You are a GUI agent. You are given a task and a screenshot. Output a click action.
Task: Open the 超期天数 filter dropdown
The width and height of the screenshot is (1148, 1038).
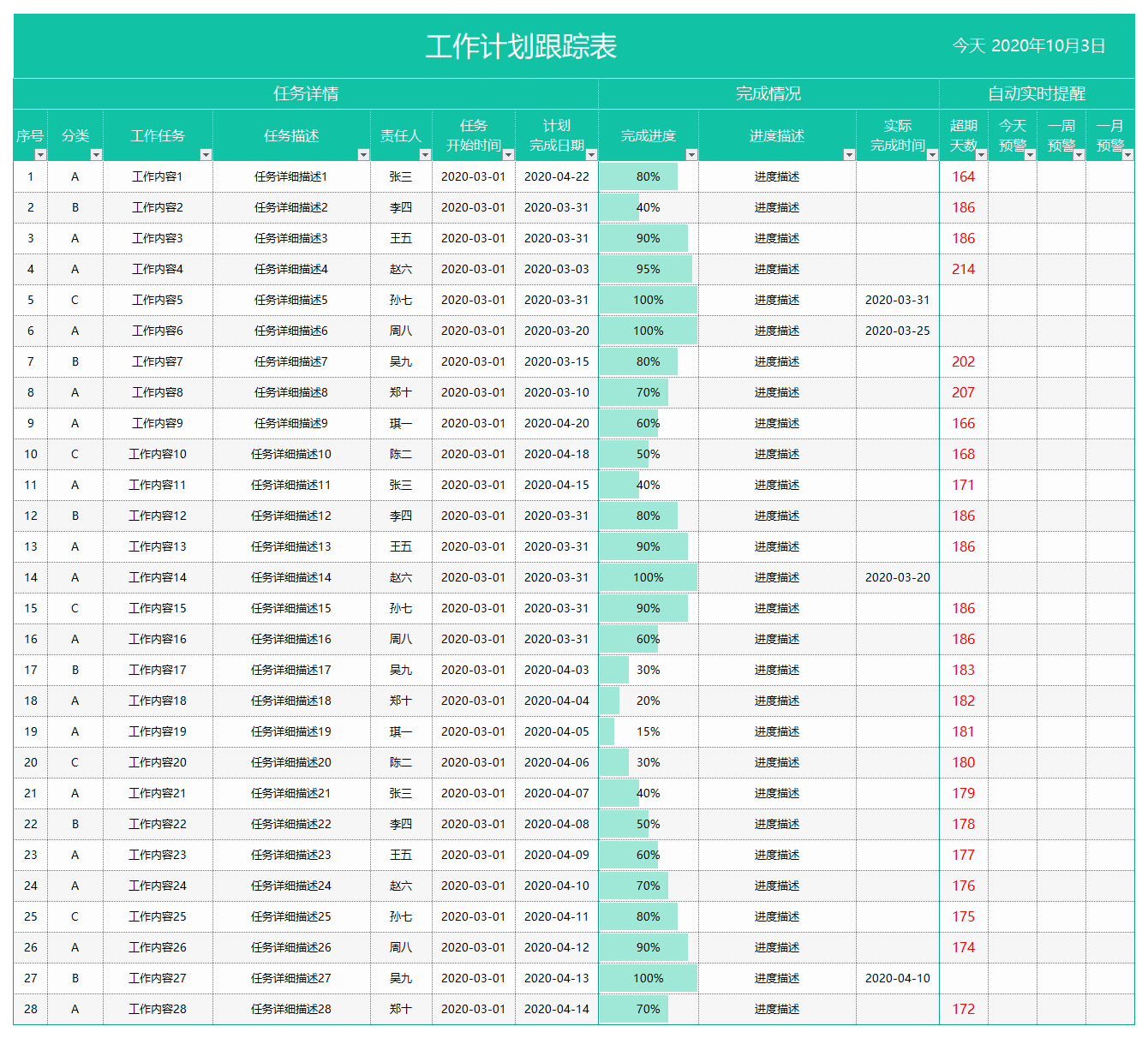coord(981,155)
